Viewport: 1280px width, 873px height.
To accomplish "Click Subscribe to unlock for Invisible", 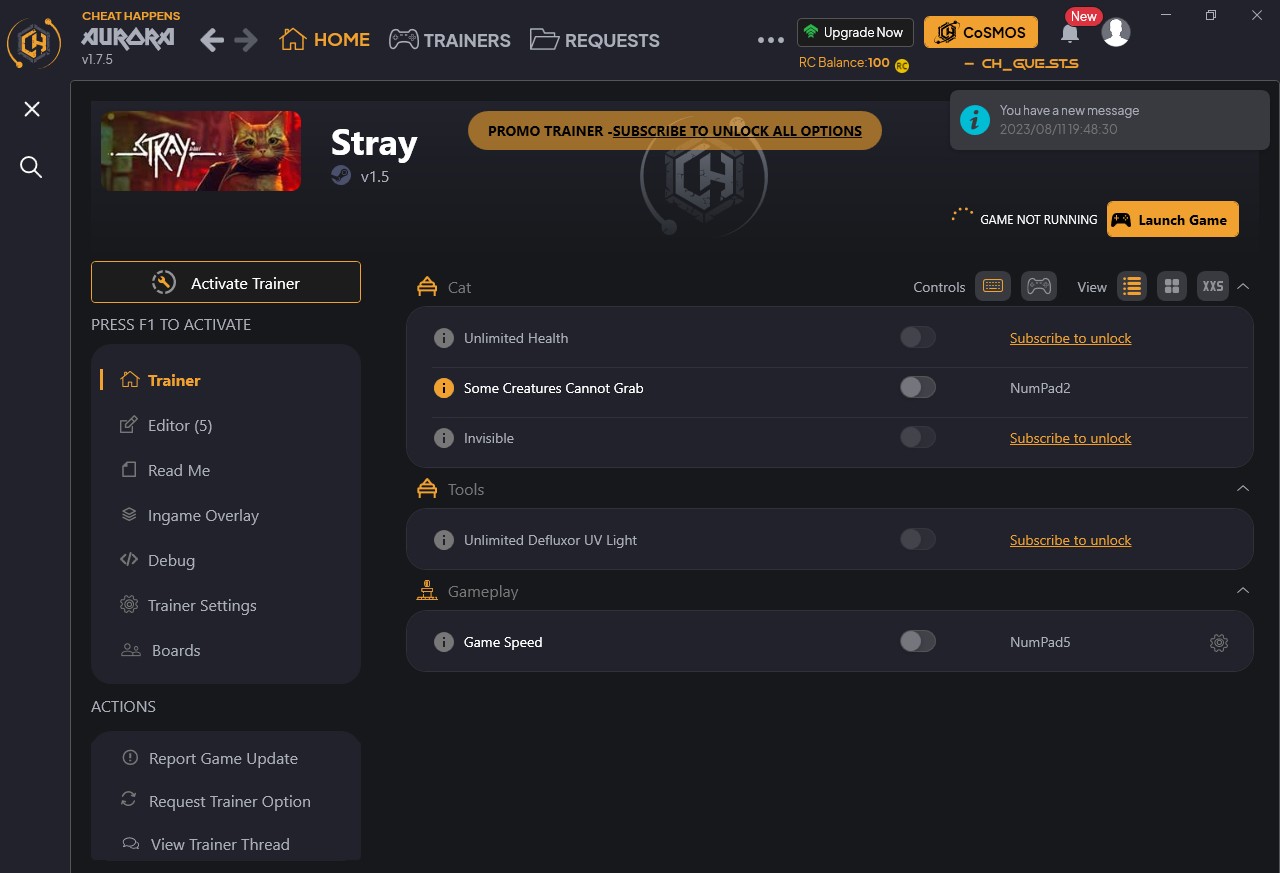I will 1070,438.
